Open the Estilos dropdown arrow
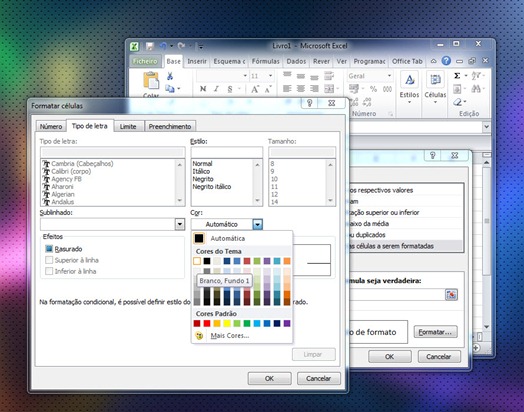524x412 pixels. click(409, 102)
